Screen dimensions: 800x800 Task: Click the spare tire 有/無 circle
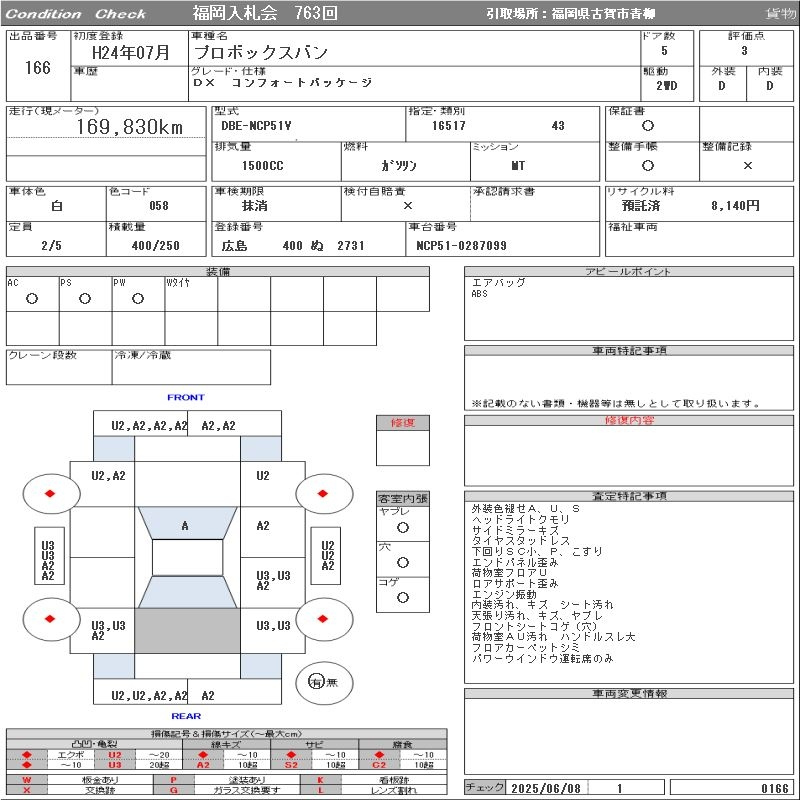click(x=324, y=682)
